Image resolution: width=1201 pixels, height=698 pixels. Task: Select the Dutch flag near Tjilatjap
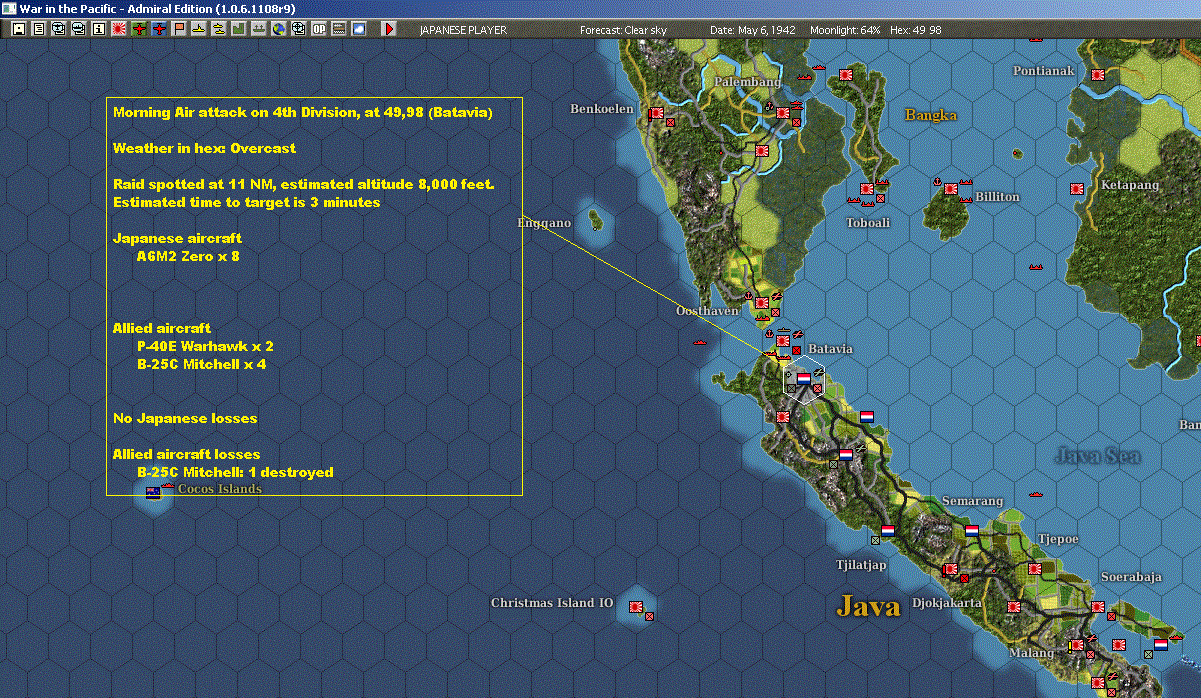[x=887, y=530]
